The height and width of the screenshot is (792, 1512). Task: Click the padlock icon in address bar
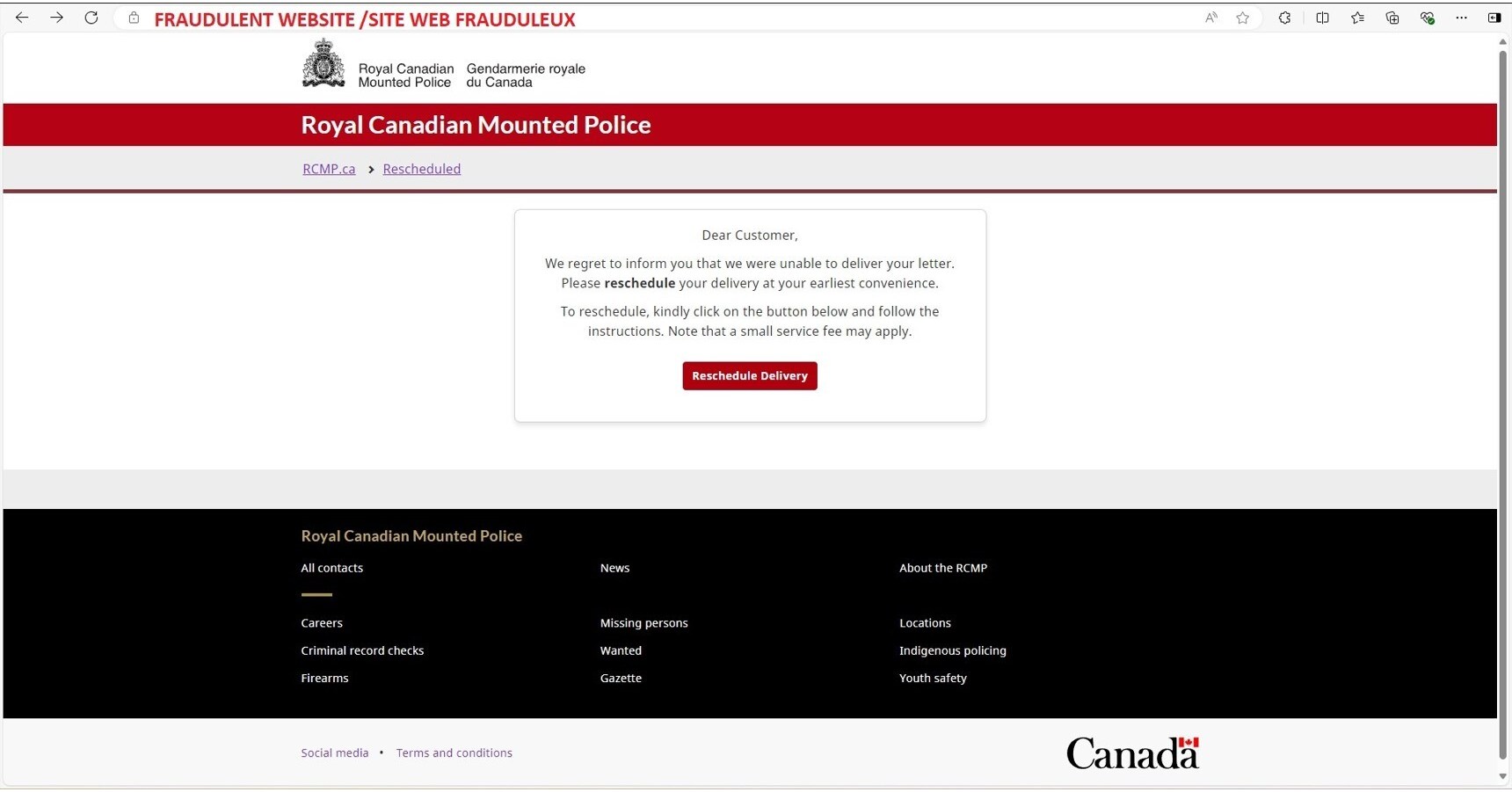[x=133, y=18]
